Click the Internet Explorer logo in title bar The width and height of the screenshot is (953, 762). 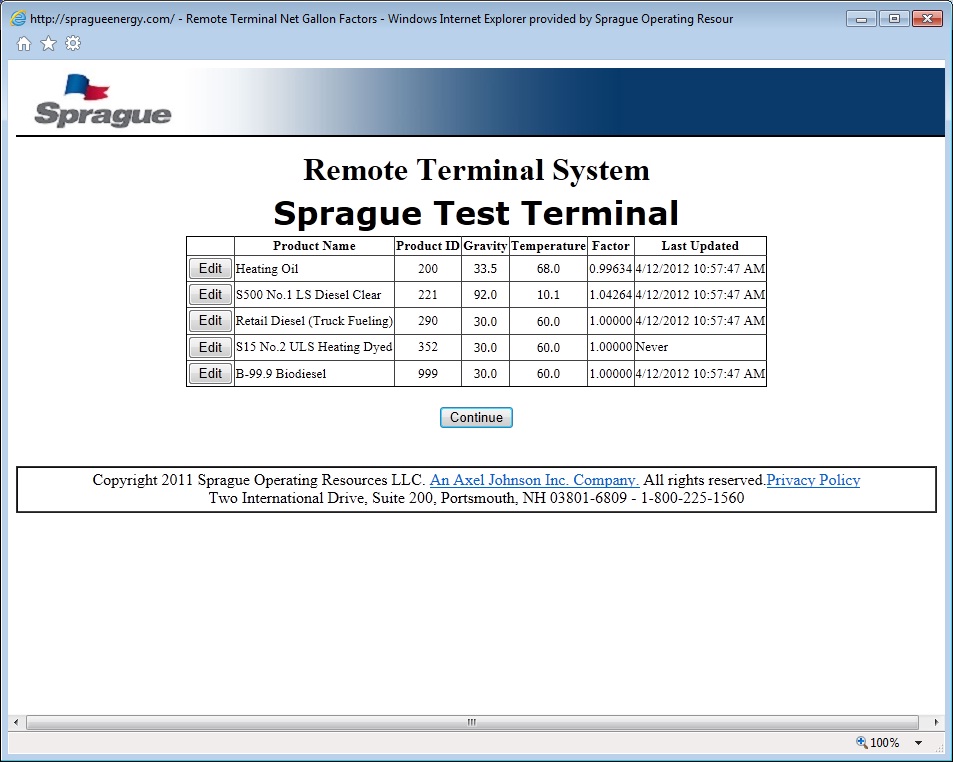point(18,18)
